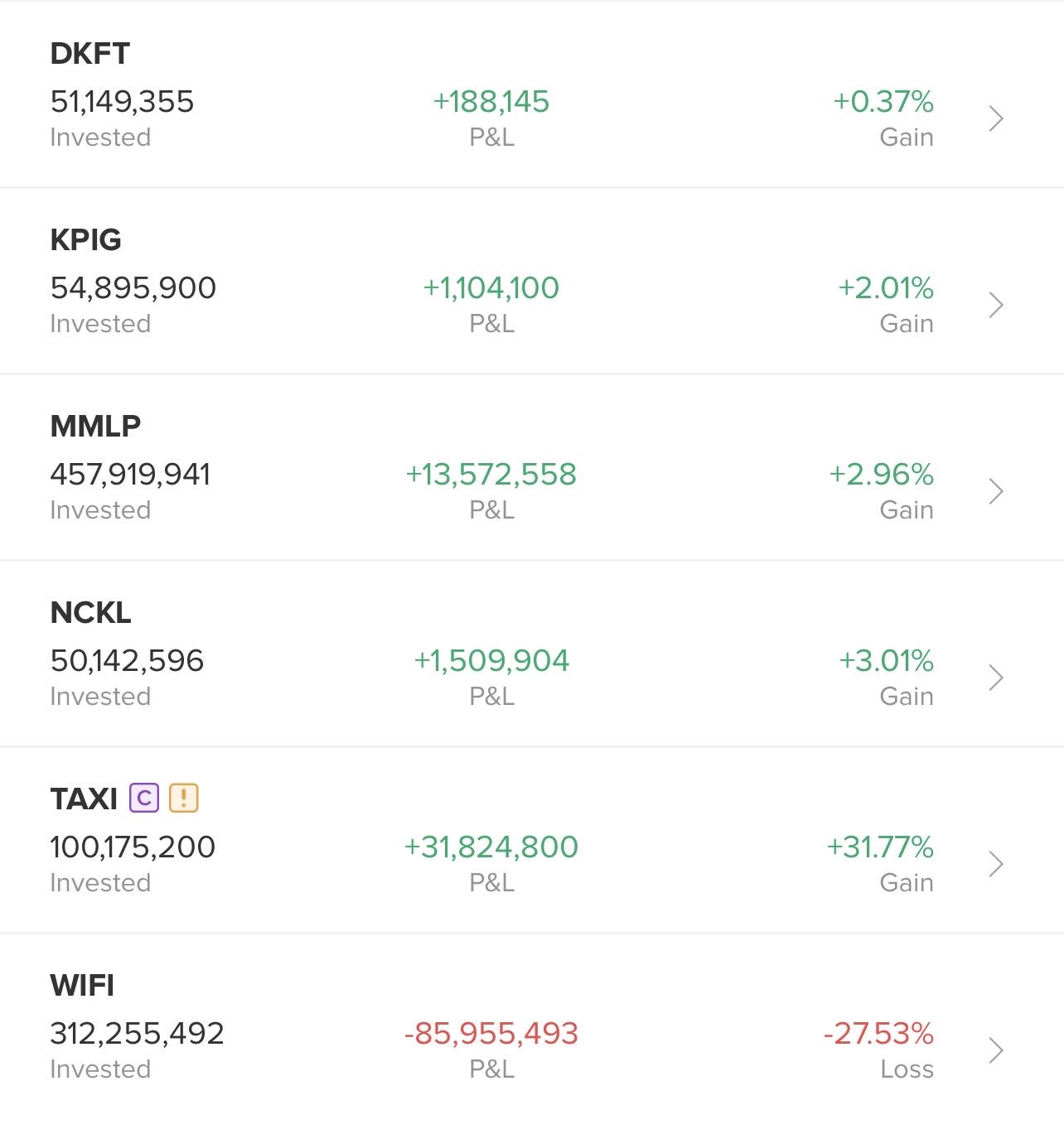Tap the TAXI ticker name

click(x=84, y=799)
